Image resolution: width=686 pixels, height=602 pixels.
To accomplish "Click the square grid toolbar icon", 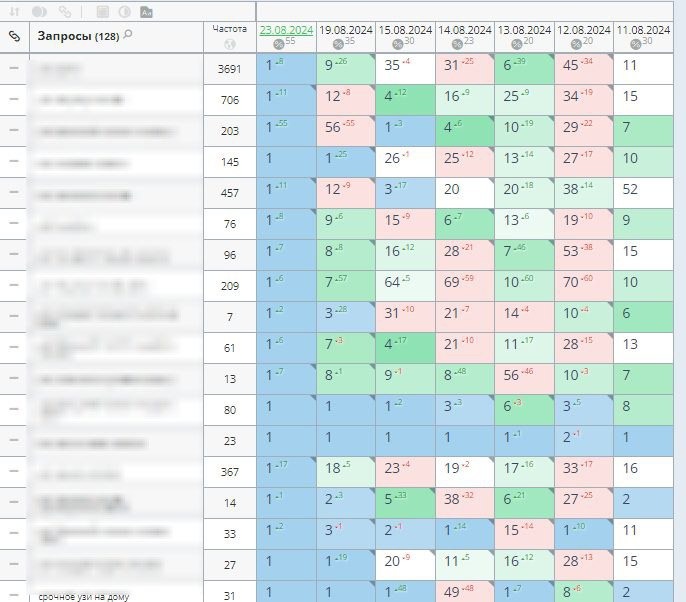I will coord(102,12).
